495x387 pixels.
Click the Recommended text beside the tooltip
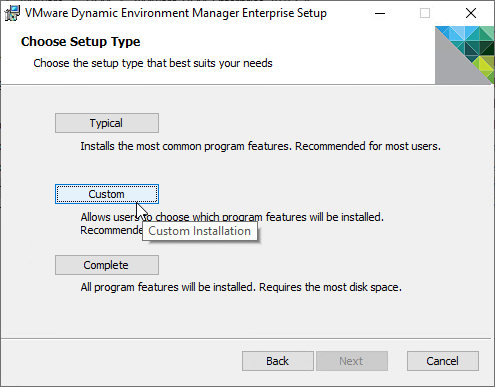pos(111,230)
